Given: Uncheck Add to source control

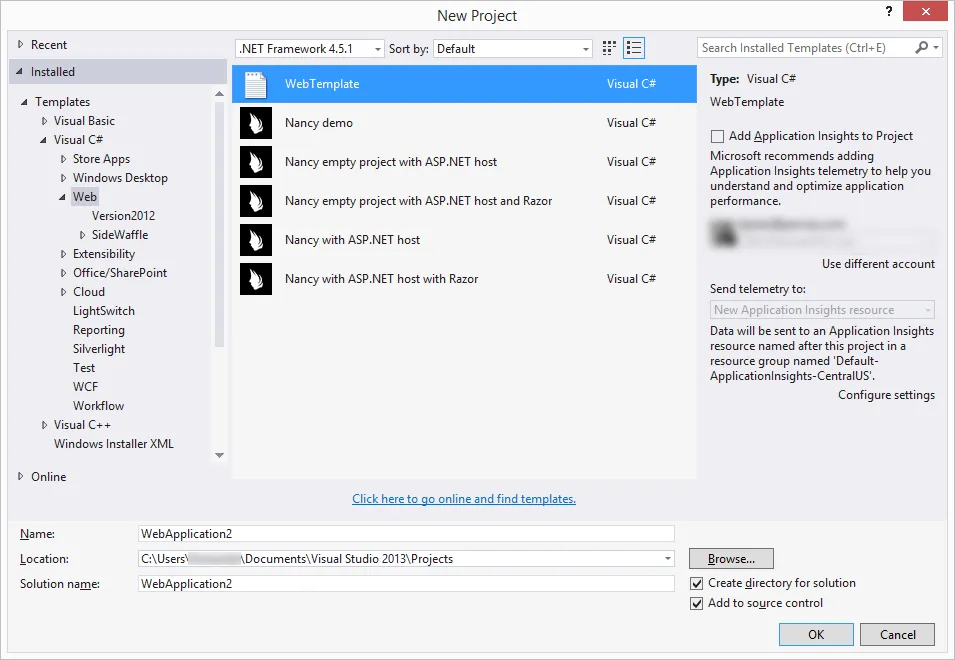Looking at the screenshot, I should [x=697, y=603].
